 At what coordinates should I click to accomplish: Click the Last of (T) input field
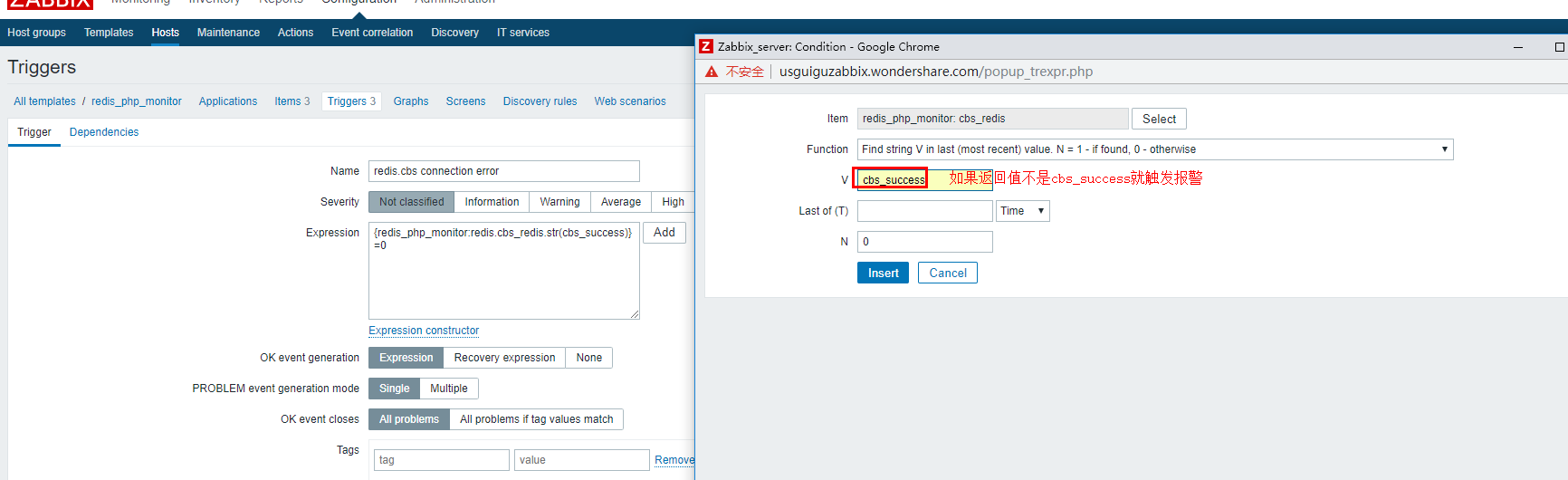(x=925, y=211)
